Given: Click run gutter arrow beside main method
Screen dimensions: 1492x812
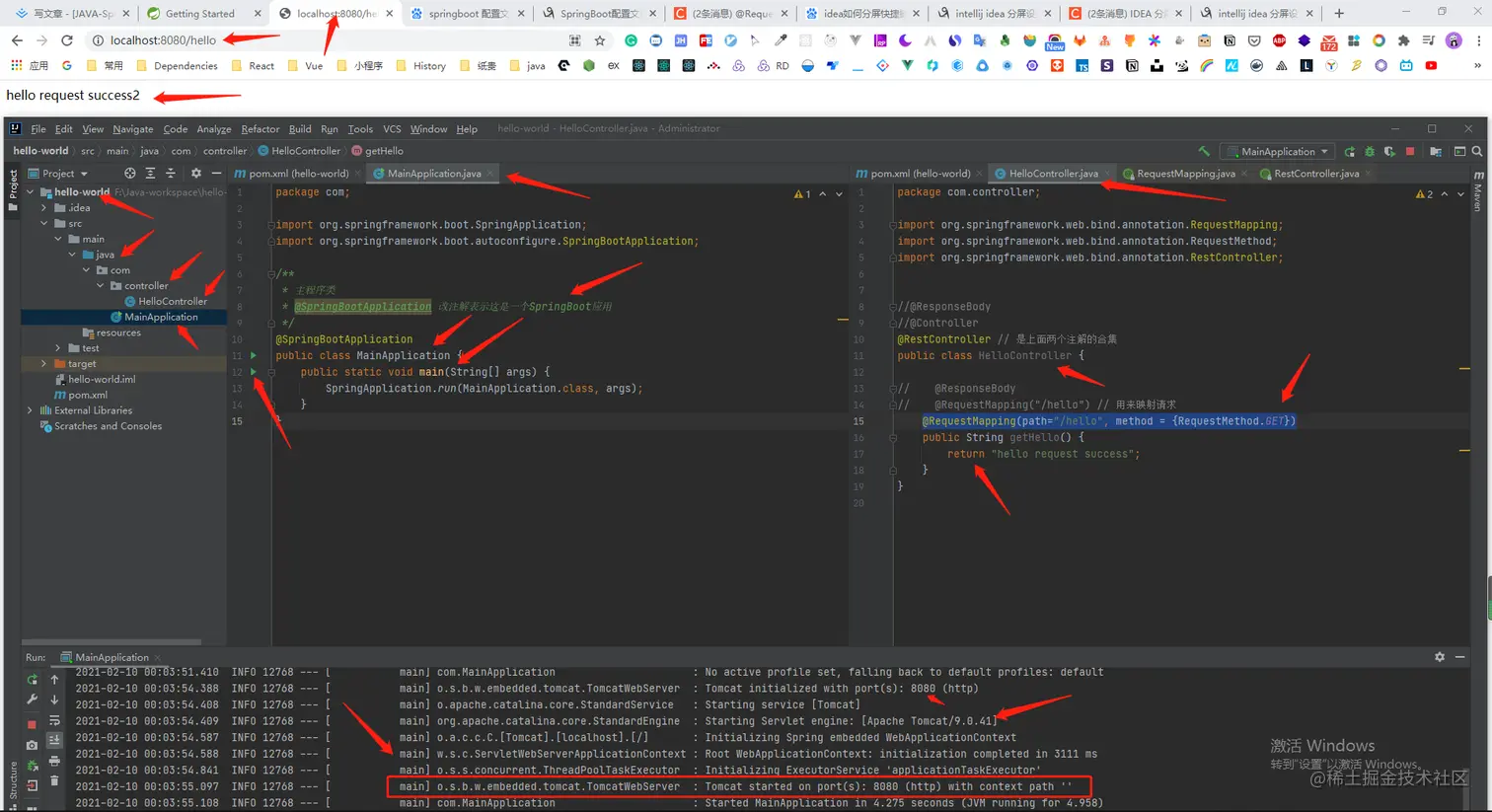Looking at the screenshot, I should point(253,372).
